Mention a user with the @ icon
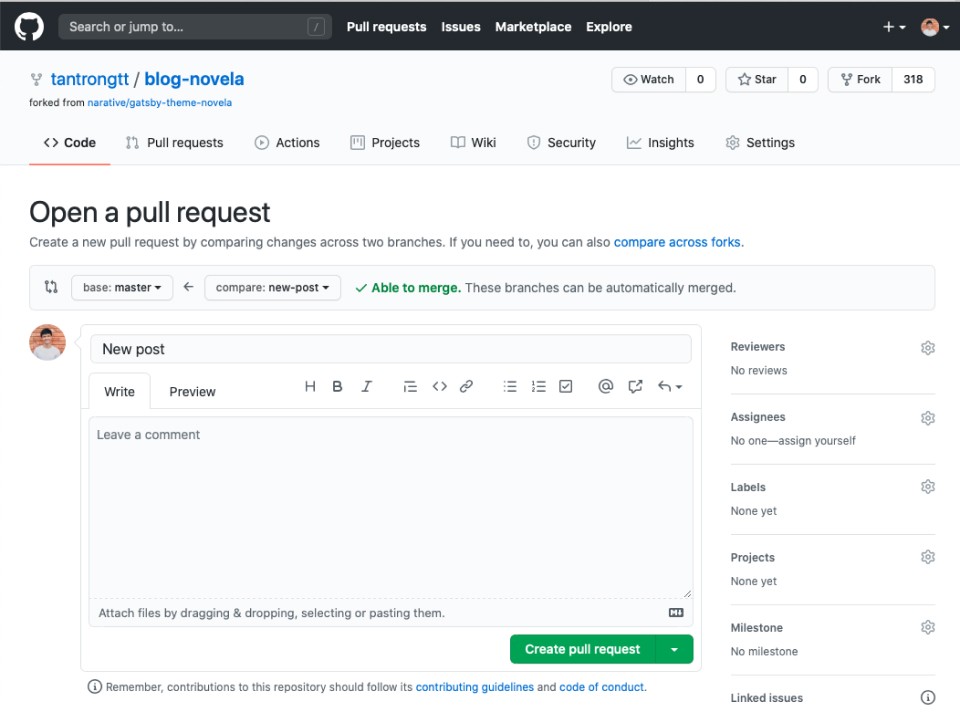The height and width of the screenshot is (716, 960). click(x=606, y=386)
